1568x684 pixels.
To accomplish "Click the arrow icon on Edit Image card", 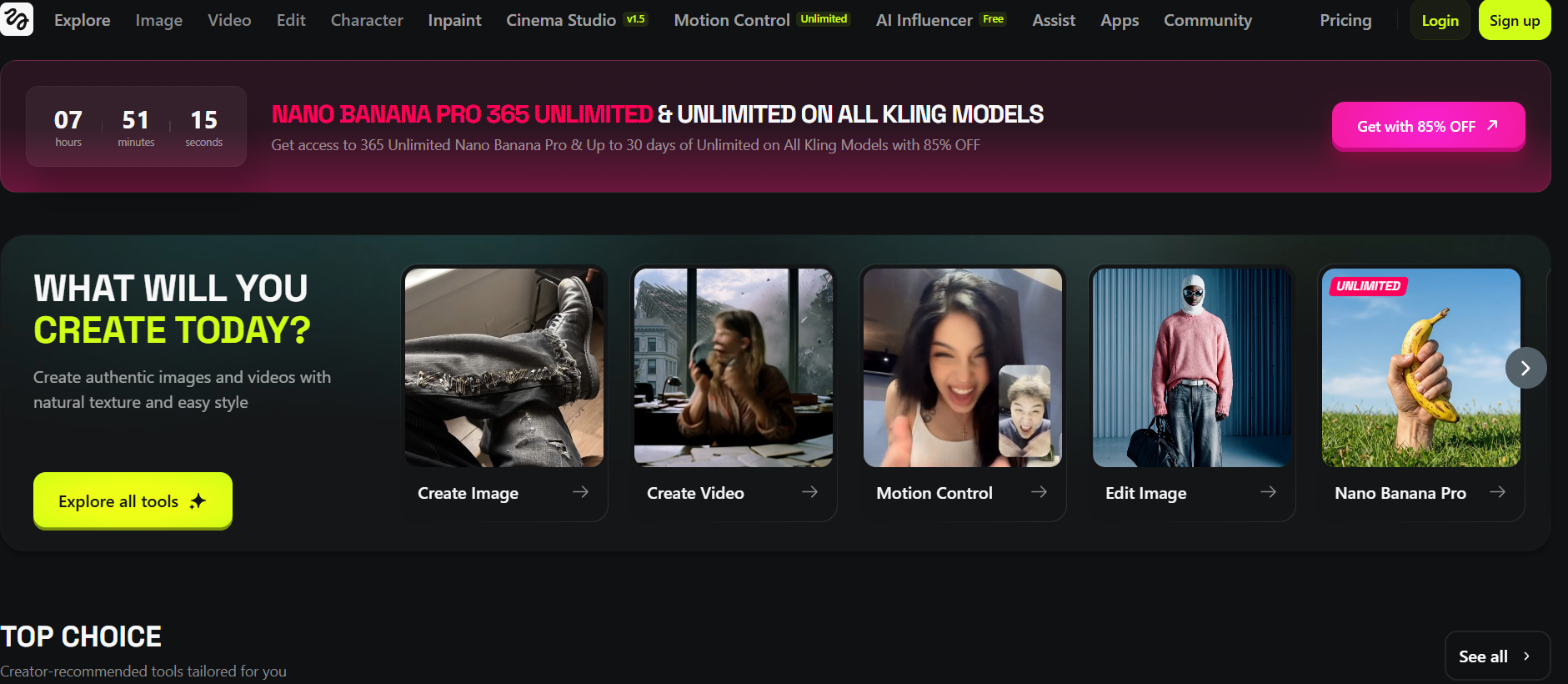I will 1268,492.
